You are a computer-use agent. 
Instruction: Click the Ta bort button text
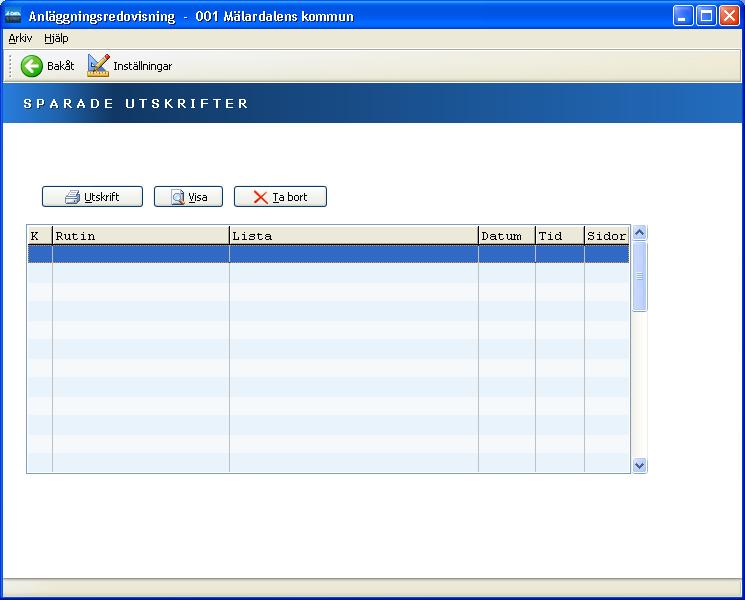tap(290, 197)
